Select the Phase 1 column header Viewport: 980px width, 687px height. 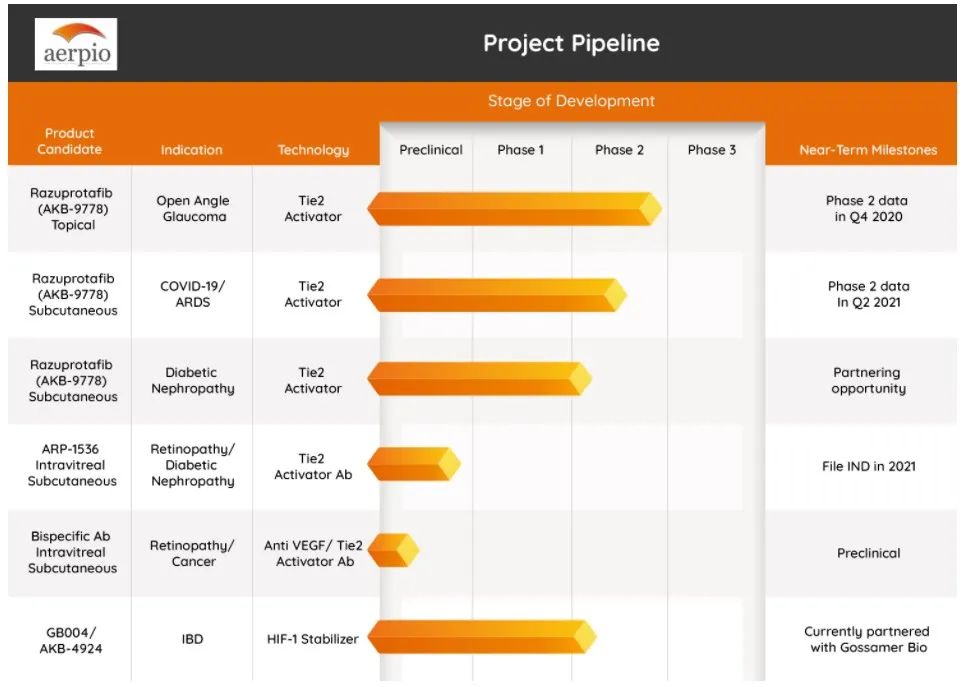click(521, 150)
